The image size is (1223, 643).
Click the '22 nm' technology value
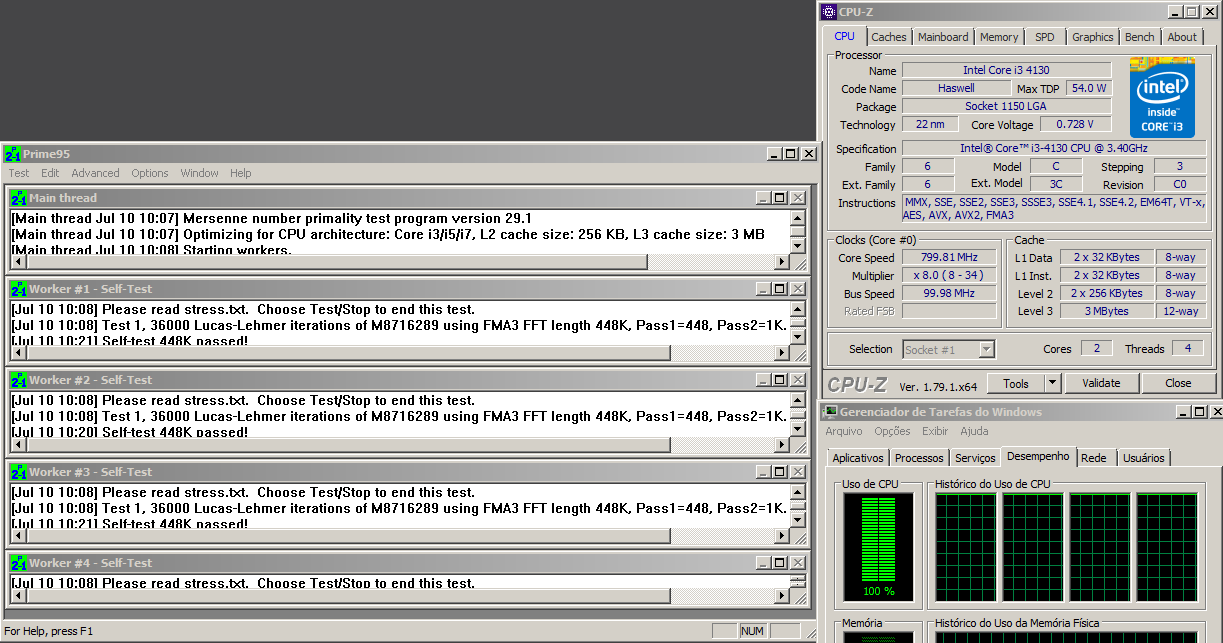(929, 124)
